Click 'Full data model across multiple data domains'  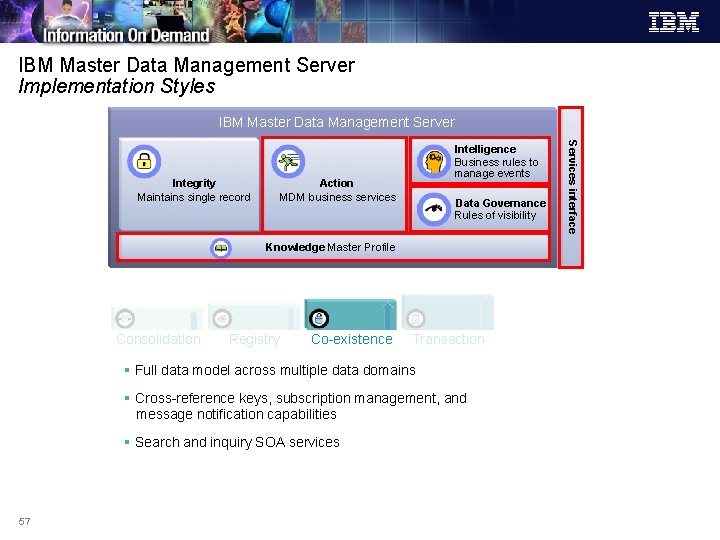click(x=275, y=370)
